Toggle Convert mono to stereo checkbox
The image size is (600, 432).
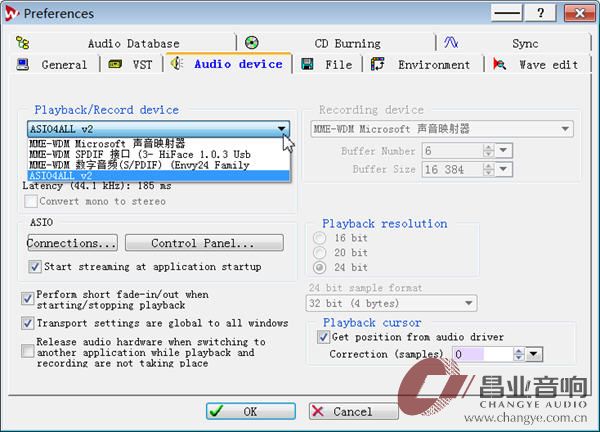click(31, 201)
